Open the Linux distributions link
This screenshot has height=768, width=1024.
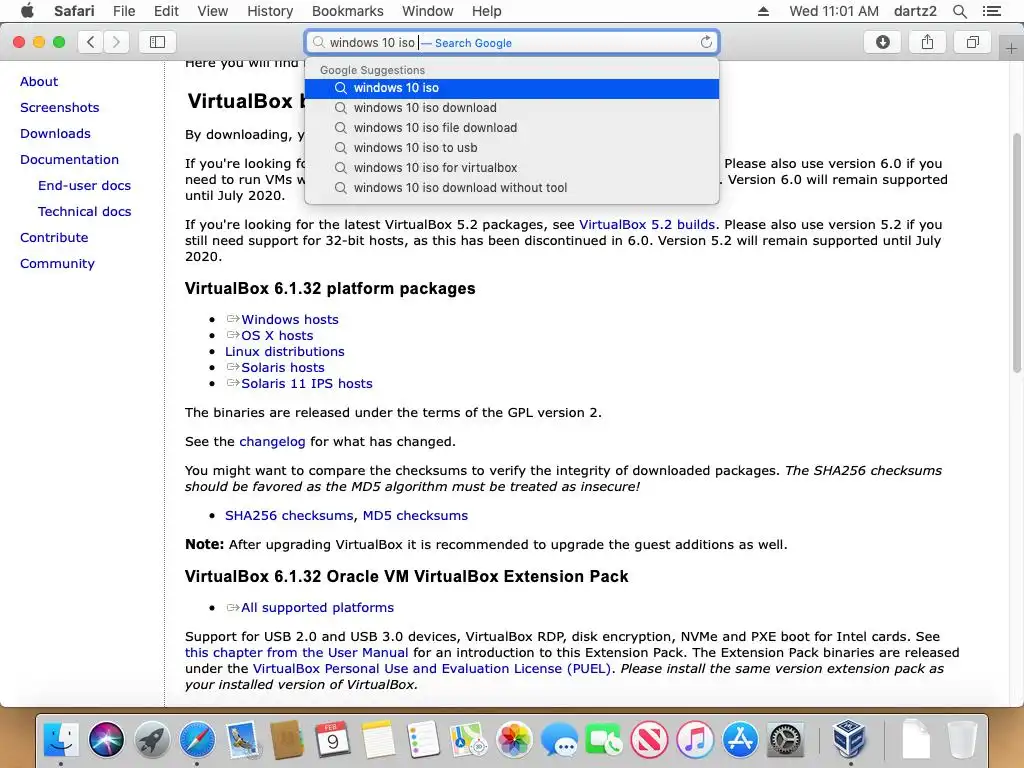(285, 351)
